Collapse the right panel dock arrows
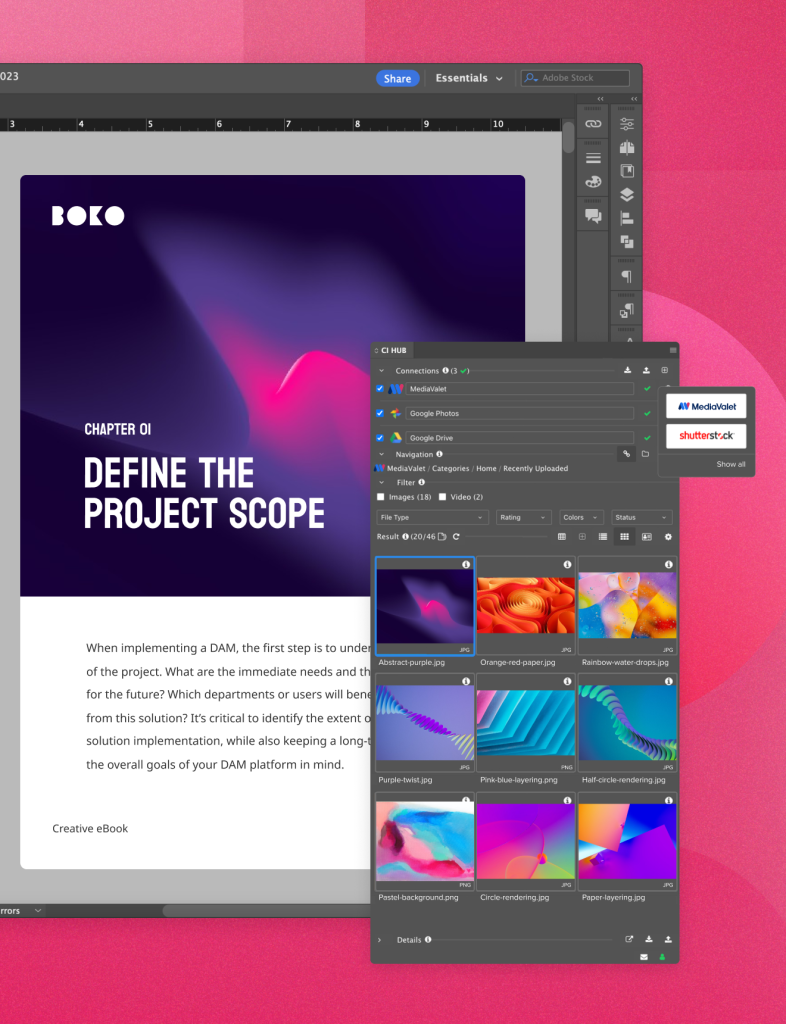This screenshot has height=1024, width=786. point(634,99)
